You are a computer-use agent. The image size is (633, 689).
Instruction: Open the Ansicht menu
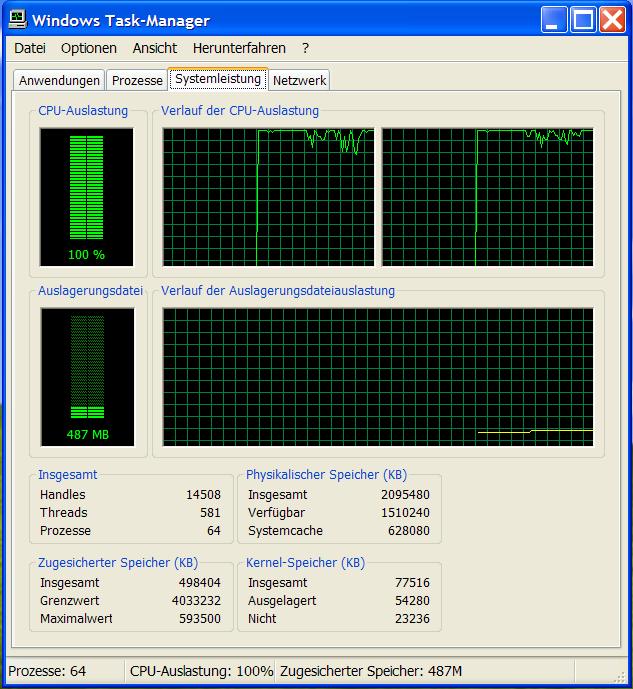point(155,48)
